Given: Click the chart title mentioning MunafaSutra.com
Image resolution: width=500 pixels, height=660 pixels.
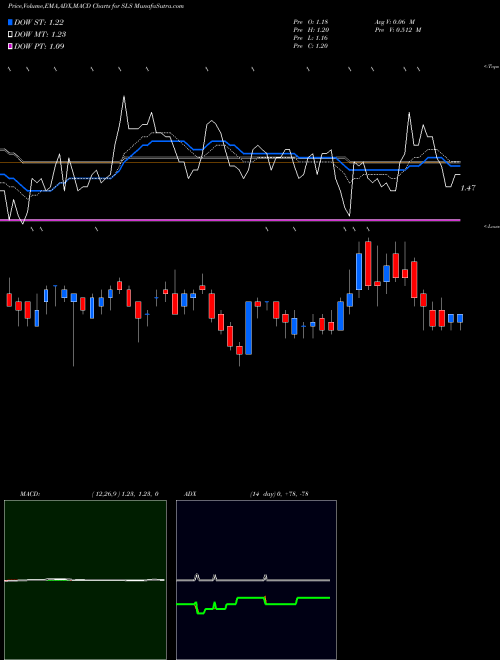Looking at the screenshot, I should [x=96, y=6].
